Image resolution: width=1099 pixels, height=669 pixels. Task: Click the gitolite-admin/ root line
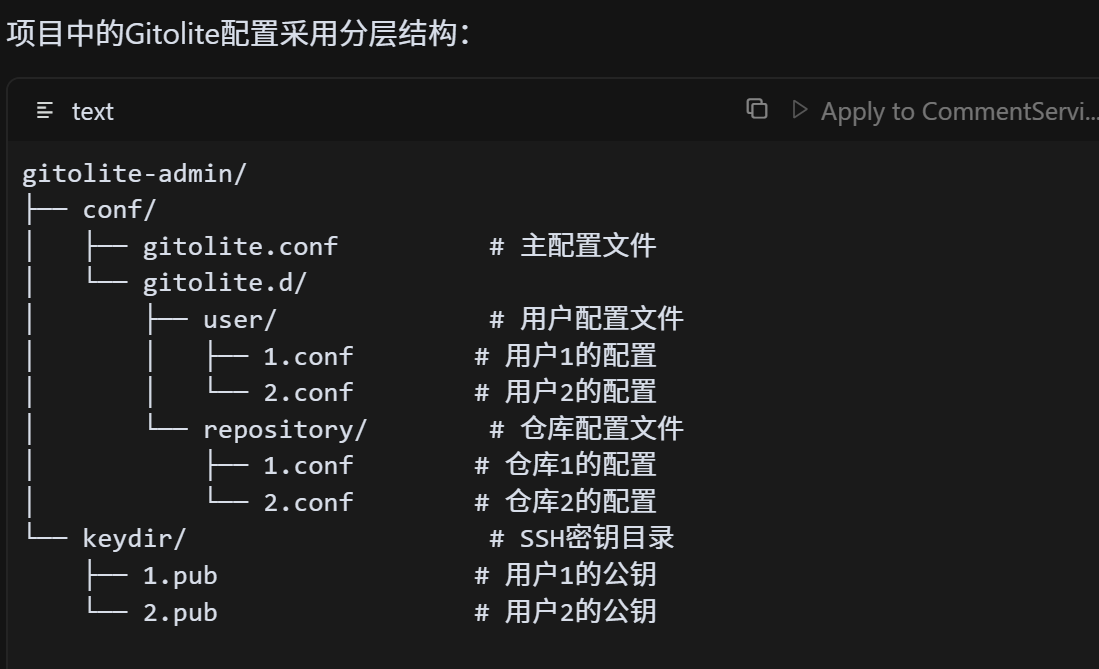(134, 173)
